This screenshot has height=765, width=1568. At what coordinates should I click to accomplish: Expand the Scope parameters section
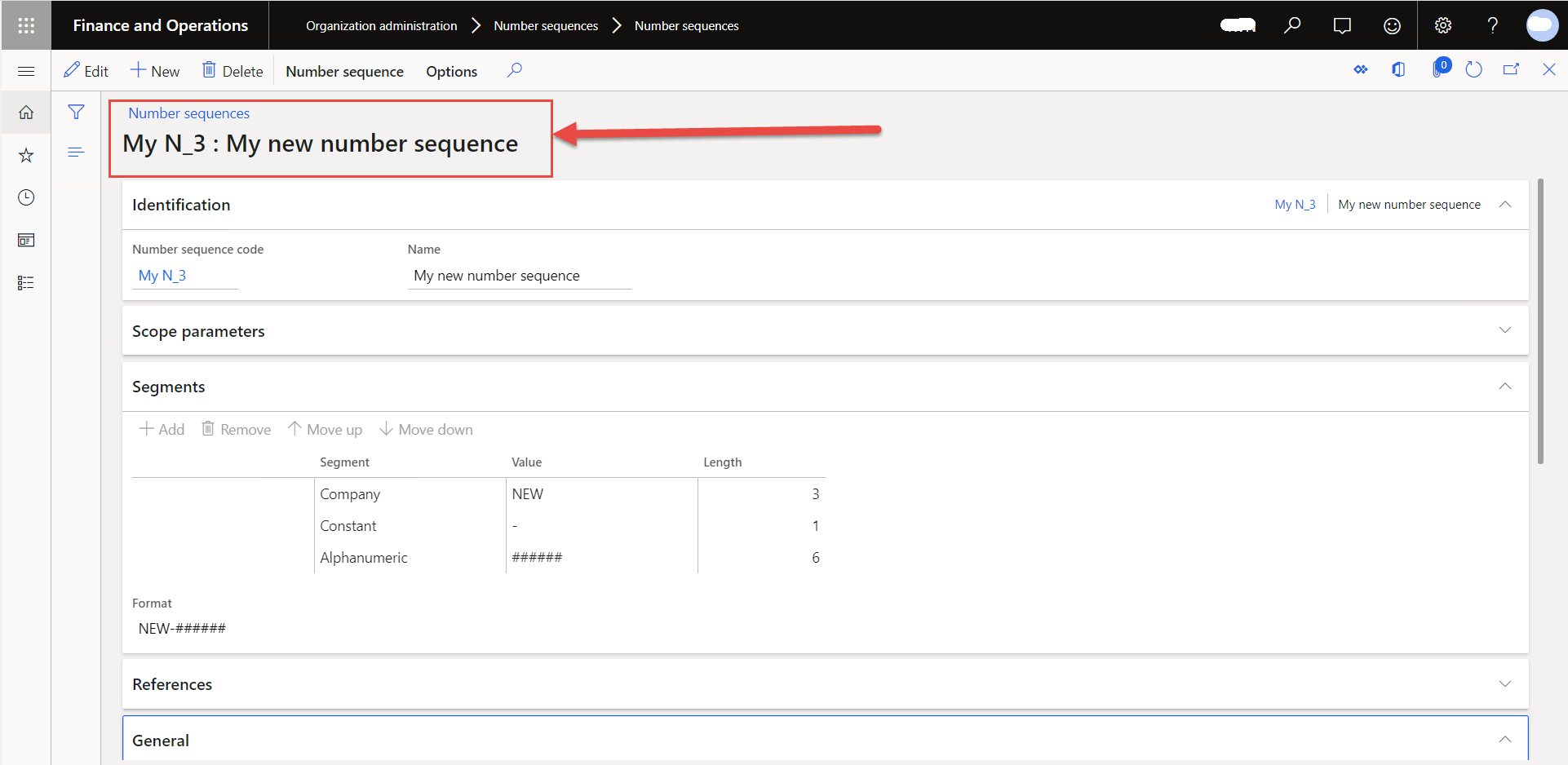[x=1505, y=330]
